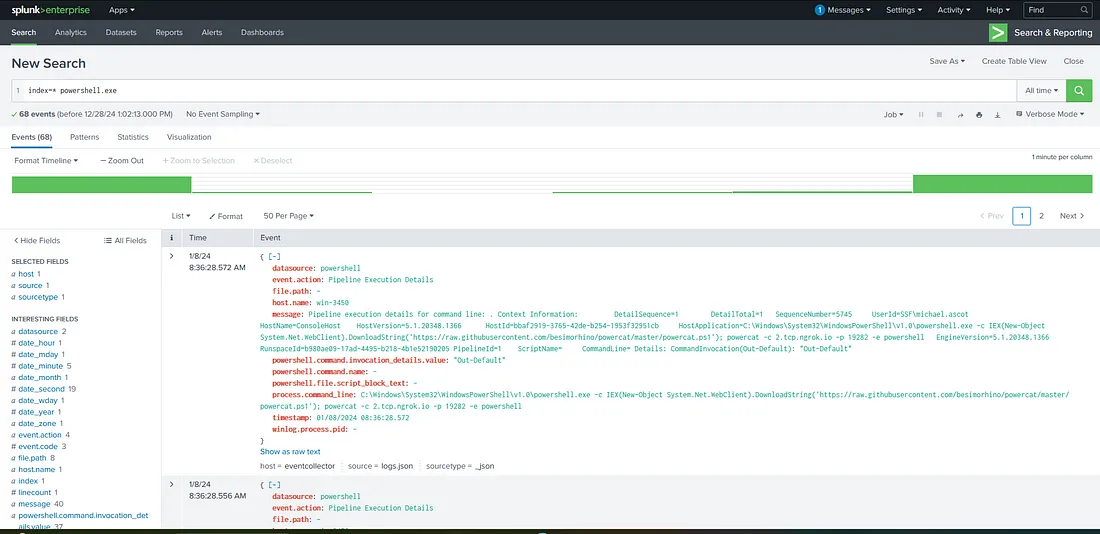Image resolution: width=1100 pixels, height=534 pixels.
Task: Share the search job
Action: coord(960,114)
